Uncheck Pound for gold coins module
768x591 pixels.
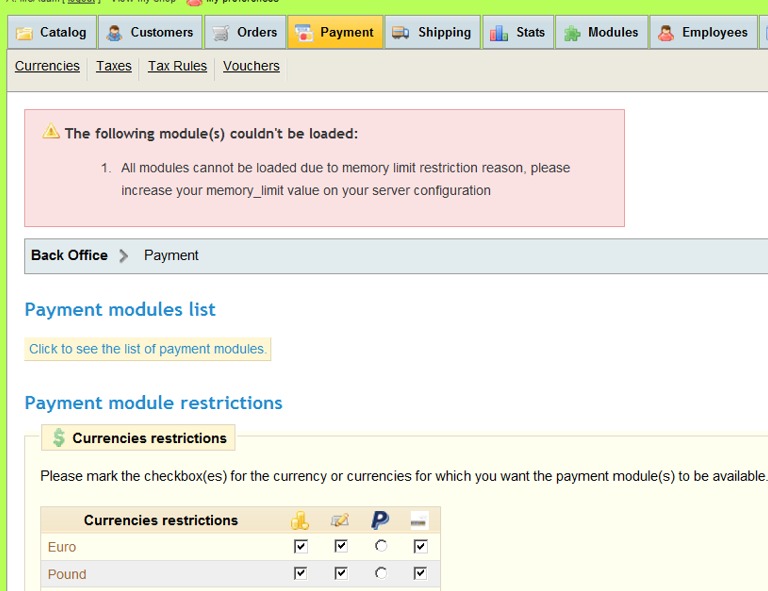click(301, 573)
